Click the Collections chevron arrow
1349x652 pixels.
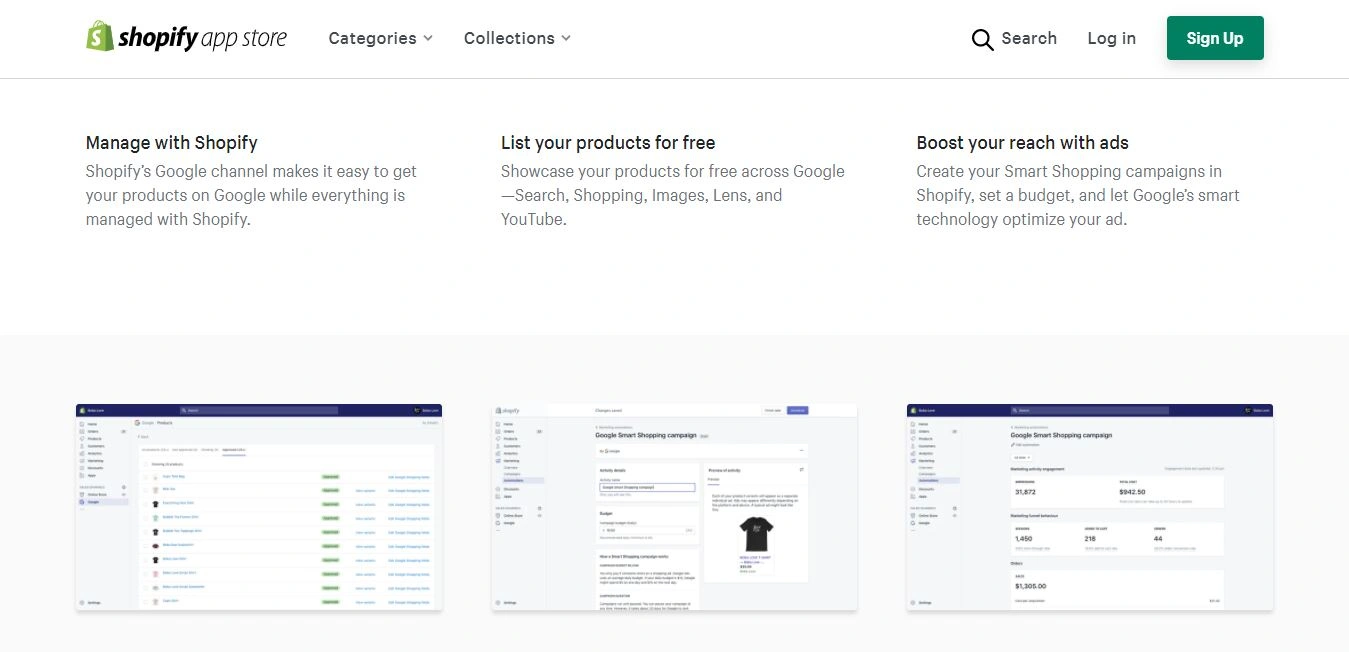pyautogui.click(x=566, y=38)
